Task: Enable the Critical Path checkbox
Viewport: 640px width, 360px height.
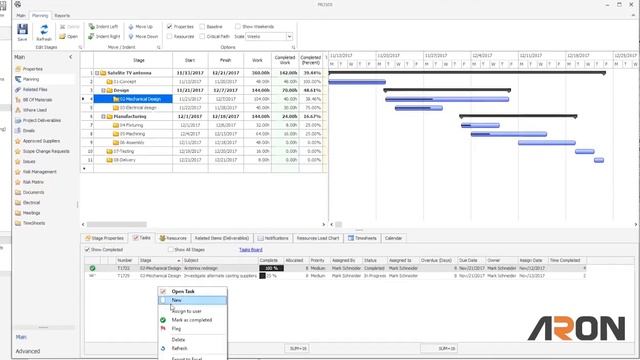Action: (x=202, y=36)
